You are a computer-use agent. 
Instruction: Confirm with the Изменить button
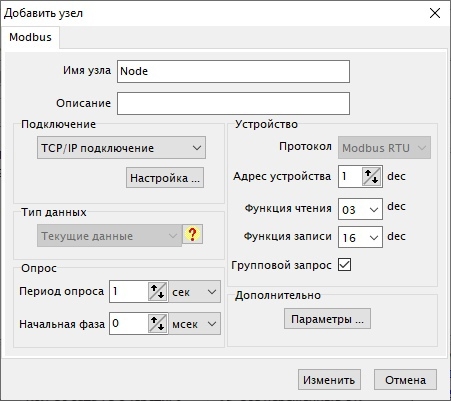coord(329,380)
